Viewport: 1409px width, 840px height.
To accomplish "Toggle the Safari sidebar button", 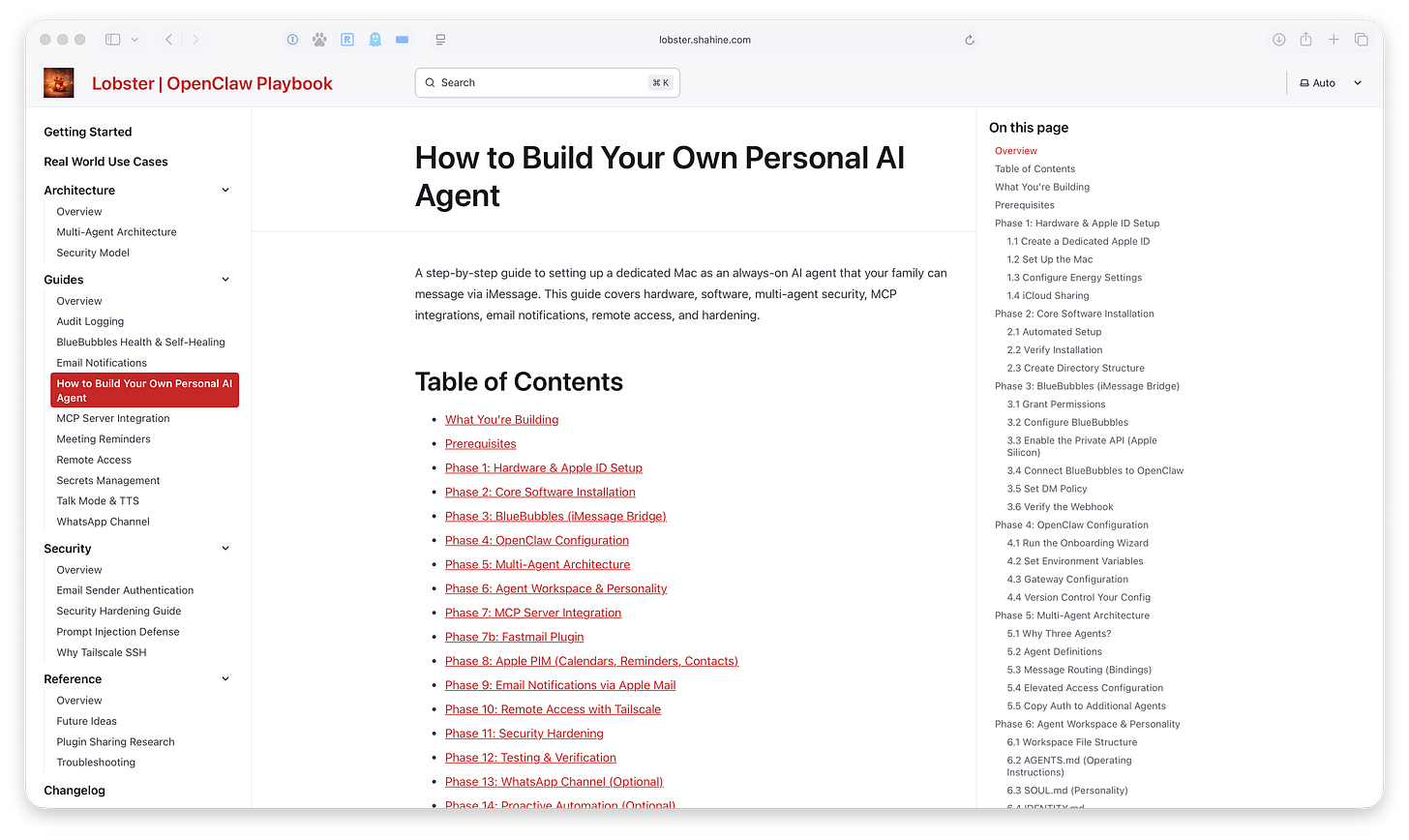I will point(112,40).
